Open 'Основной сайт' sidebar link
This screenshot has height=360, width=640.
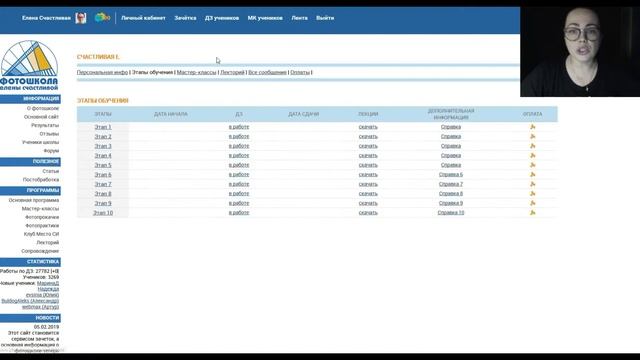(x=41, y=117)
